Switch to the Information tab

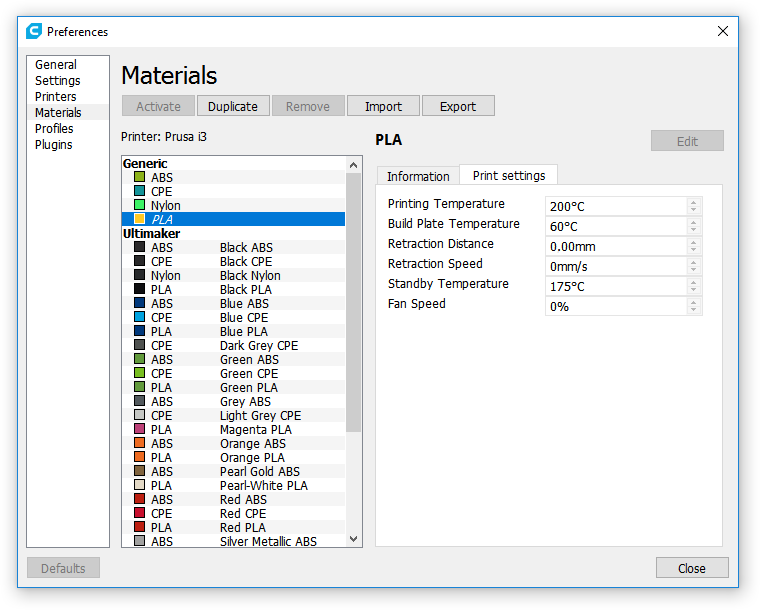[418, 176]
